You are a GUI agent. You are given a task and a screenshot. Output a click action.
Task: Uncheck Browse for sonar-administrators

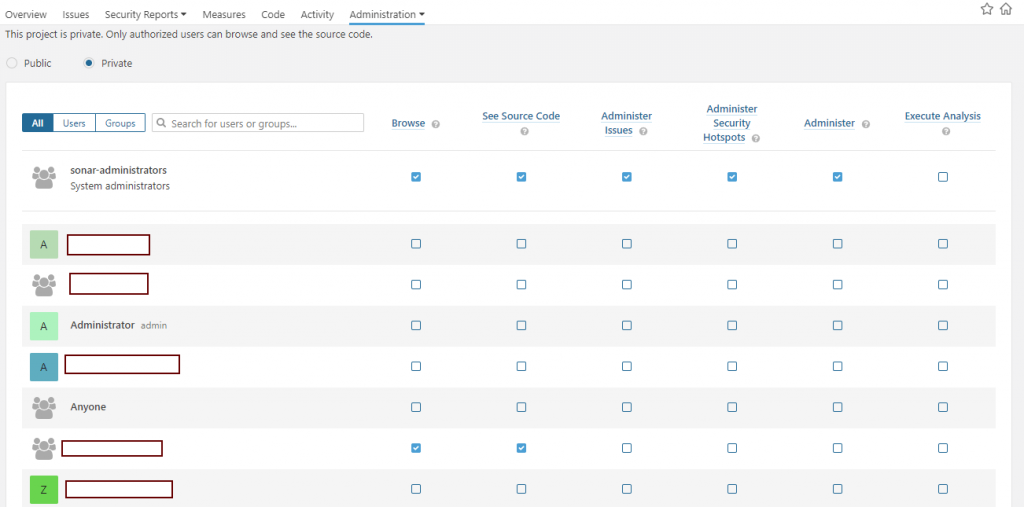pos(416,177)
